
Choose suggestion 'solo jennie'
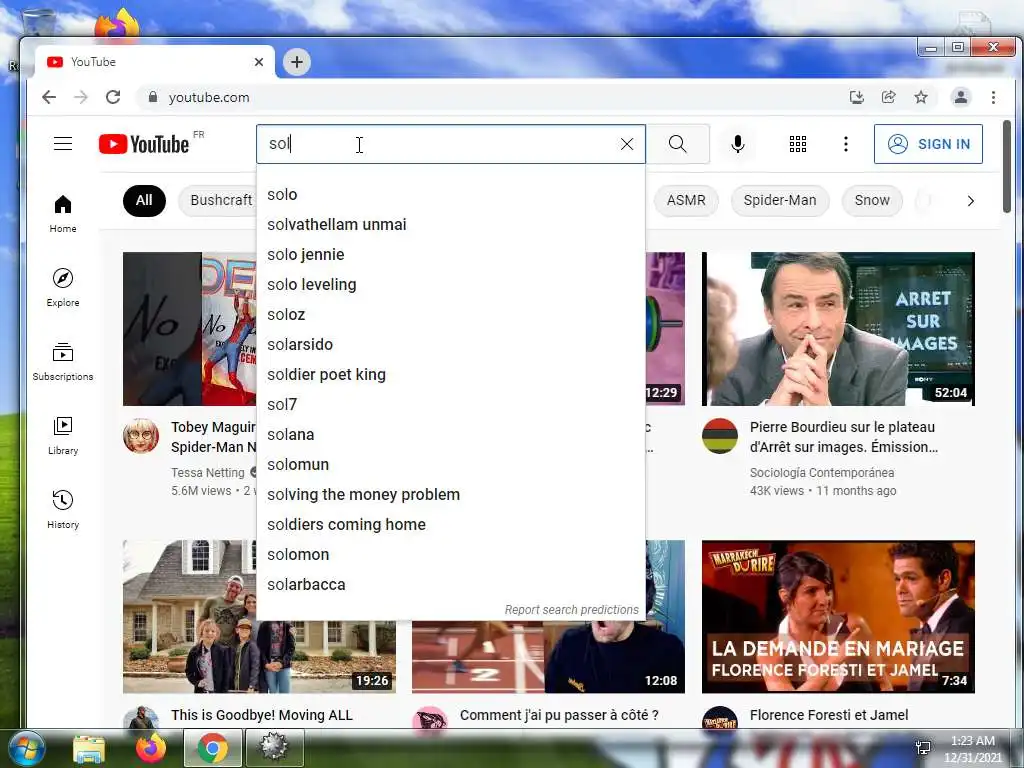click(x=451, y=255)
